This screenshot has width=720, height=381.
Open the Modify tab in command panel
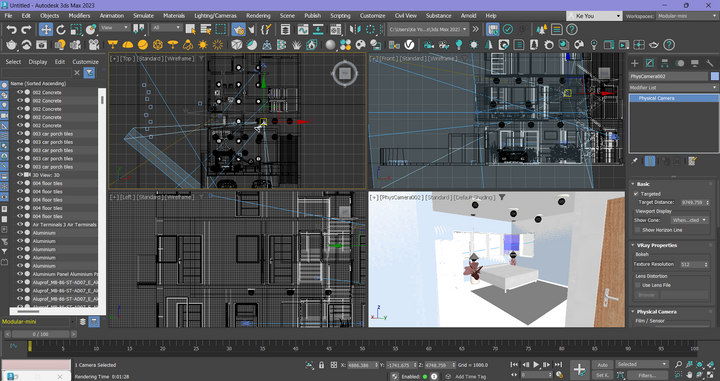(650, 63)
